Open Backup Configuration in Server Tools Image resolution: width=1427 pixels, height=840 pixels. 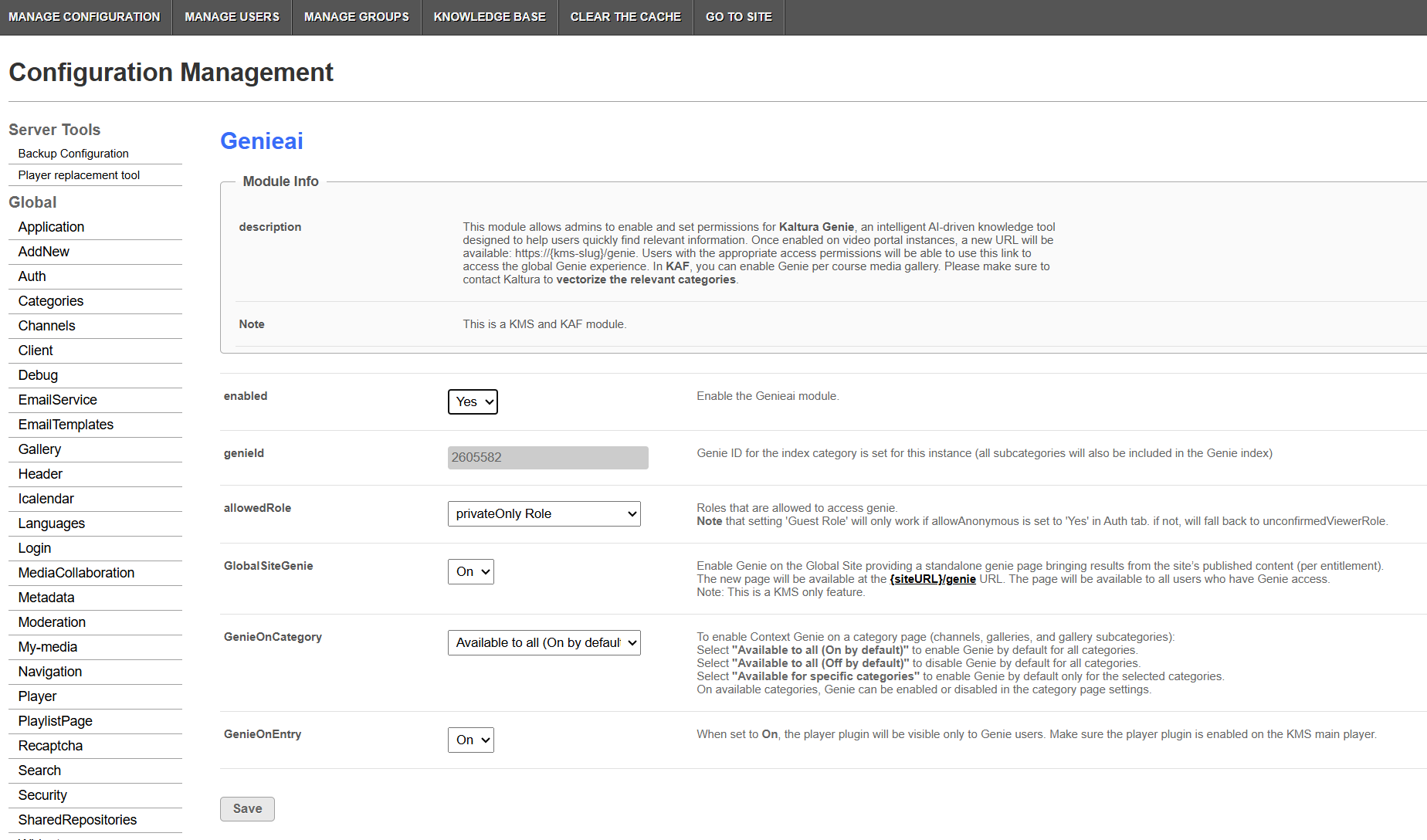pyautogui.click(x=73, y=154)
